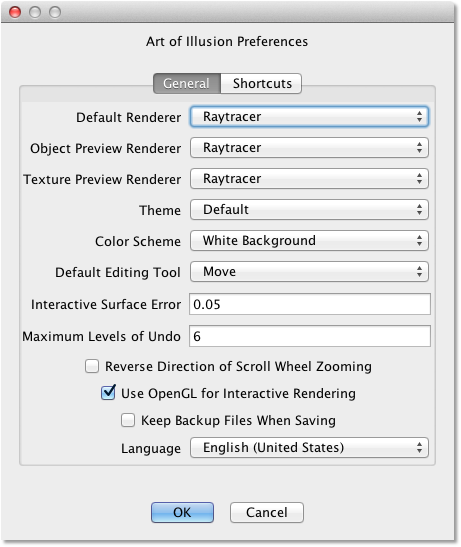The width and height of the screenshot is (461, 547).
Task: Change the Color Scheme White Background dropdown
Action: pyautogui.click(x=309, y=241)
